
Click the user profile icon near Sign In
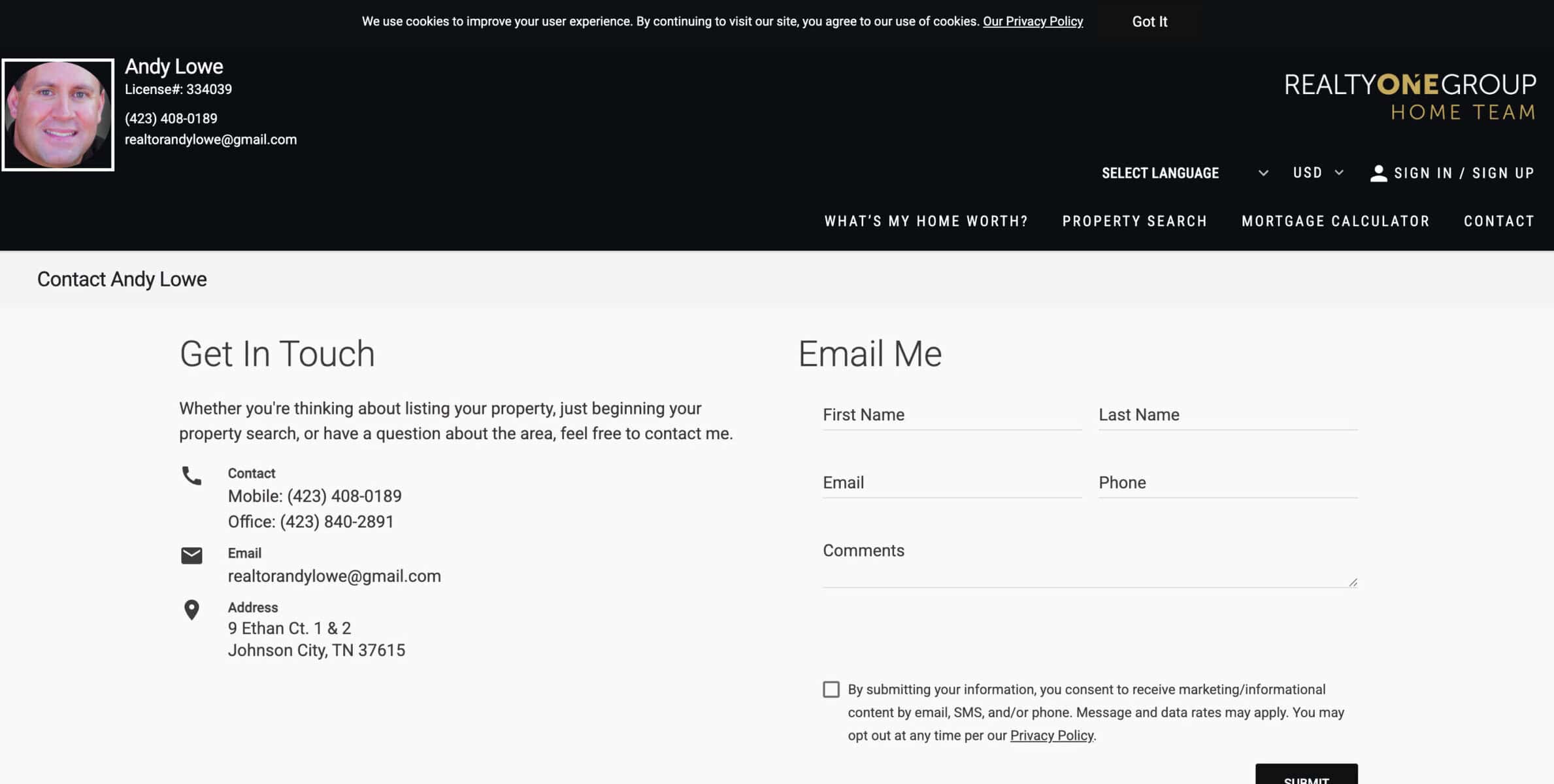[1378, 173]
